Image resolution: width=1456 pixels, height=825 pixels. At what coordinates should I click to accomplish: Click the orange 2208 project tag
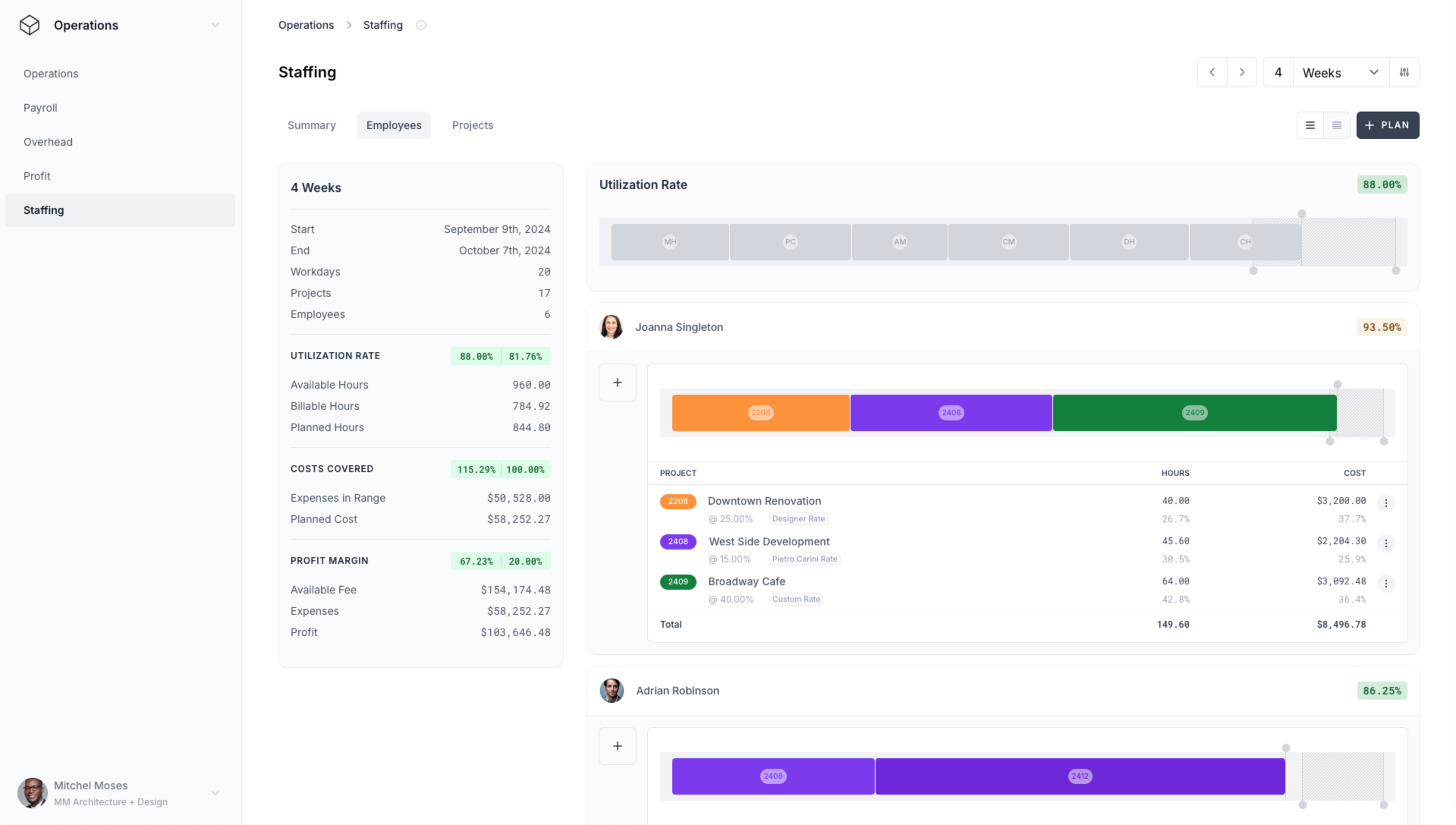678,501
